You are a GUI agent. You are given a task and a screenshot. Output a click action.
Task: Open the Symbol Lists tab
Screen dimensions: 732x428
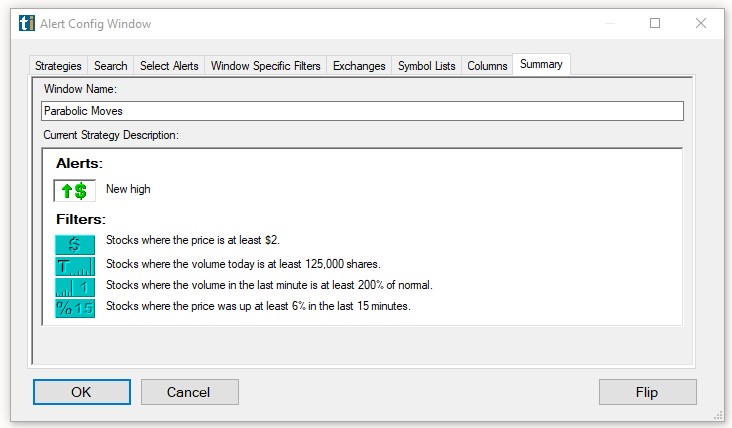tap(426, 66)
